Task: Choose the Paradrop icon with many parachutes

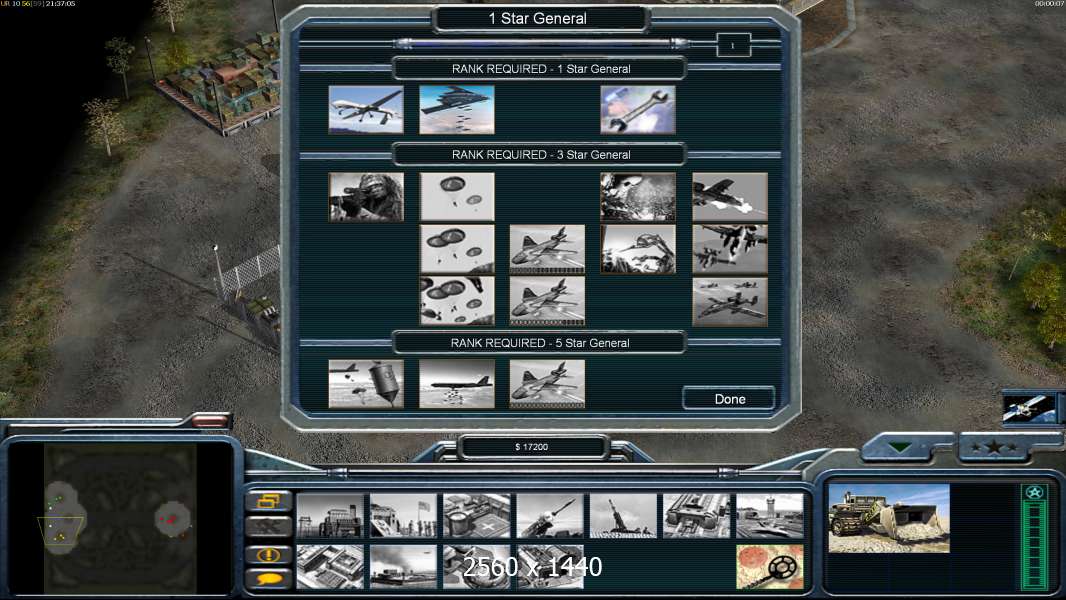Action: 457,301
